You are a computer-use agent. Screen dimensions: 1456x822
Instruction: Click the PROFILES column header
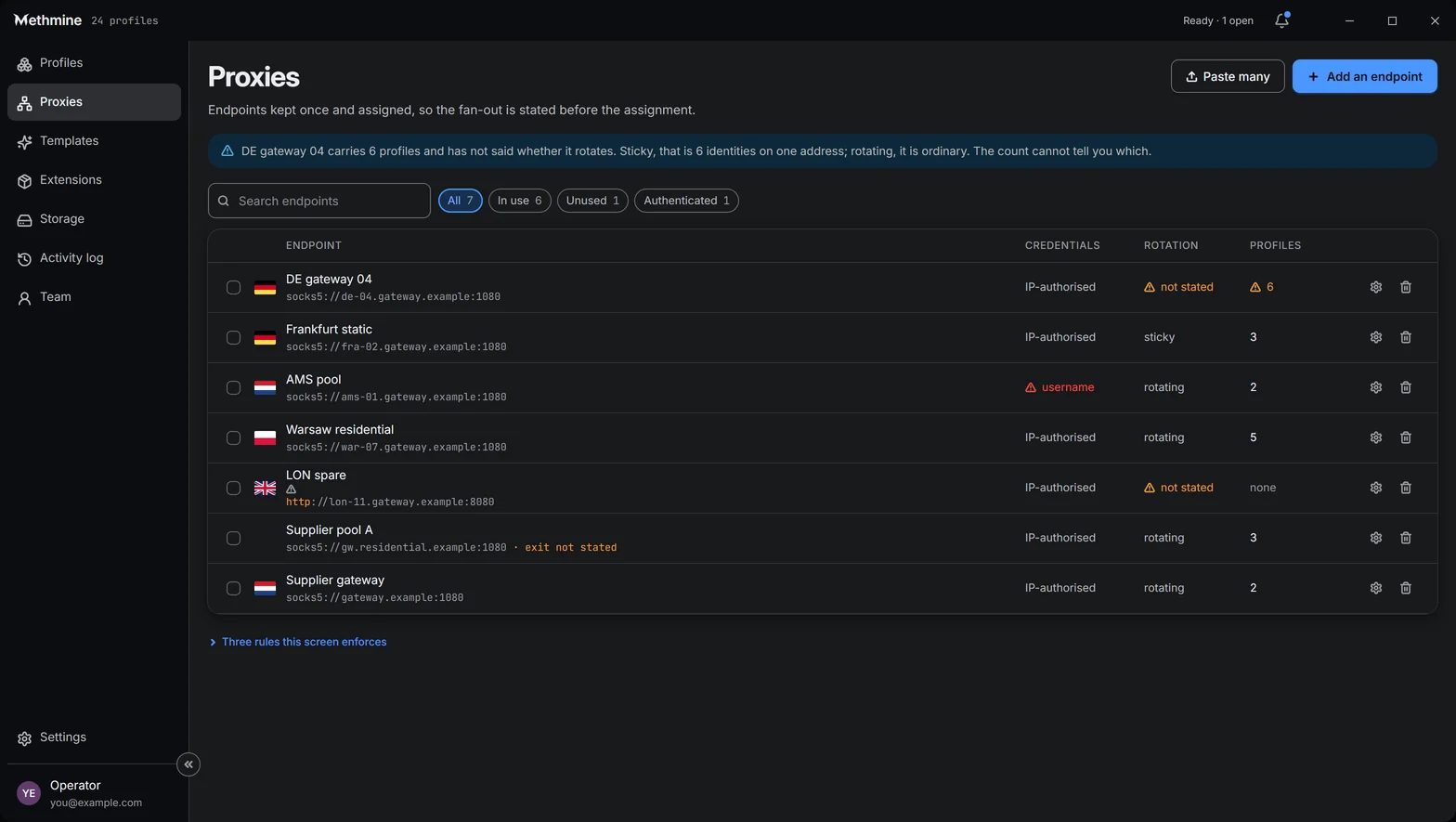click(x=1275, y=245)
